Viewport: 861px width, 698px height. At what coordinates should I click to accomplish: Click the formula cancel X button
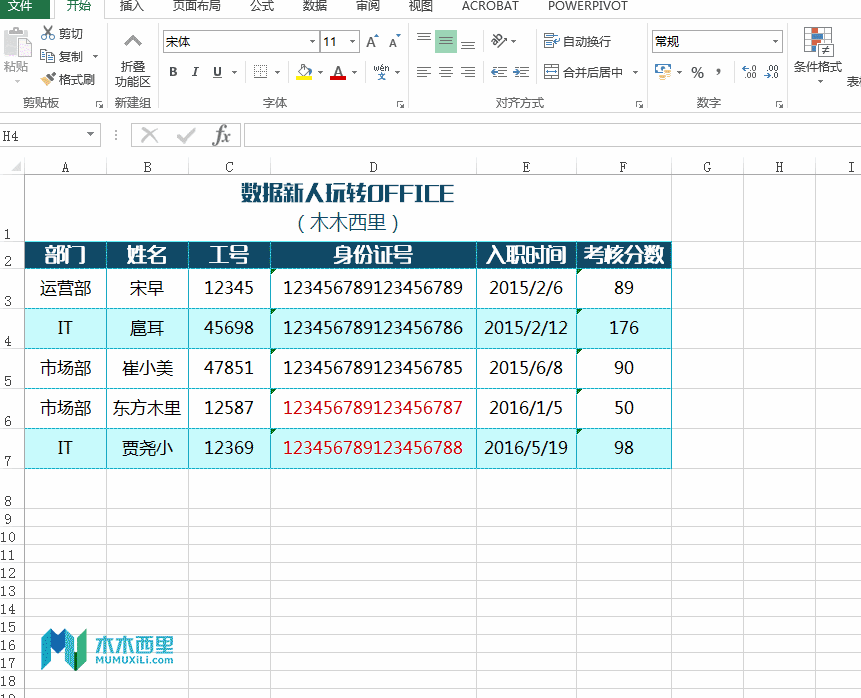(149, 135)
